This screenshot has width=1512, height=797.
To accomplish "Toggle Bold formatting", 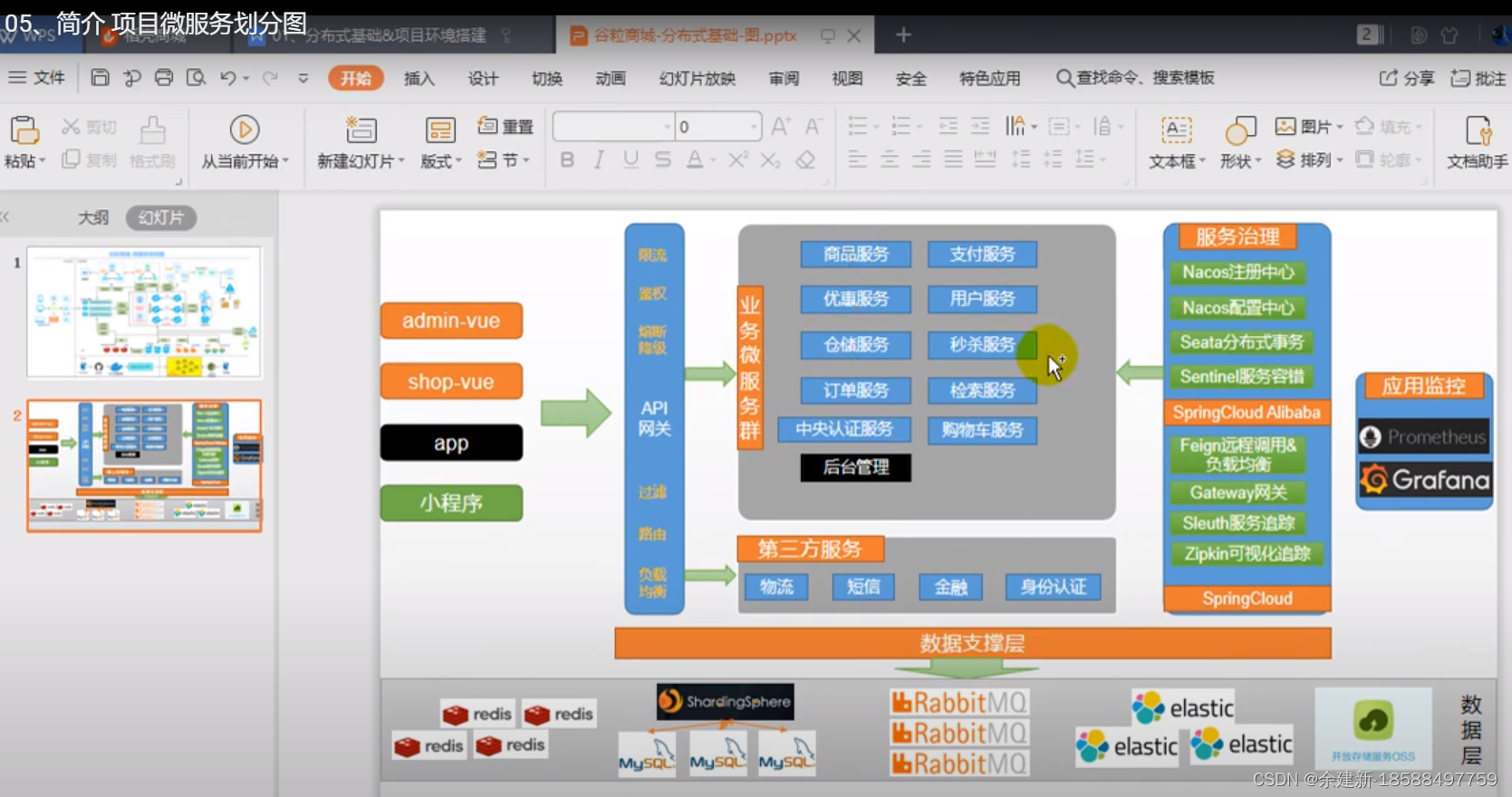I will (x=567, y=160).
